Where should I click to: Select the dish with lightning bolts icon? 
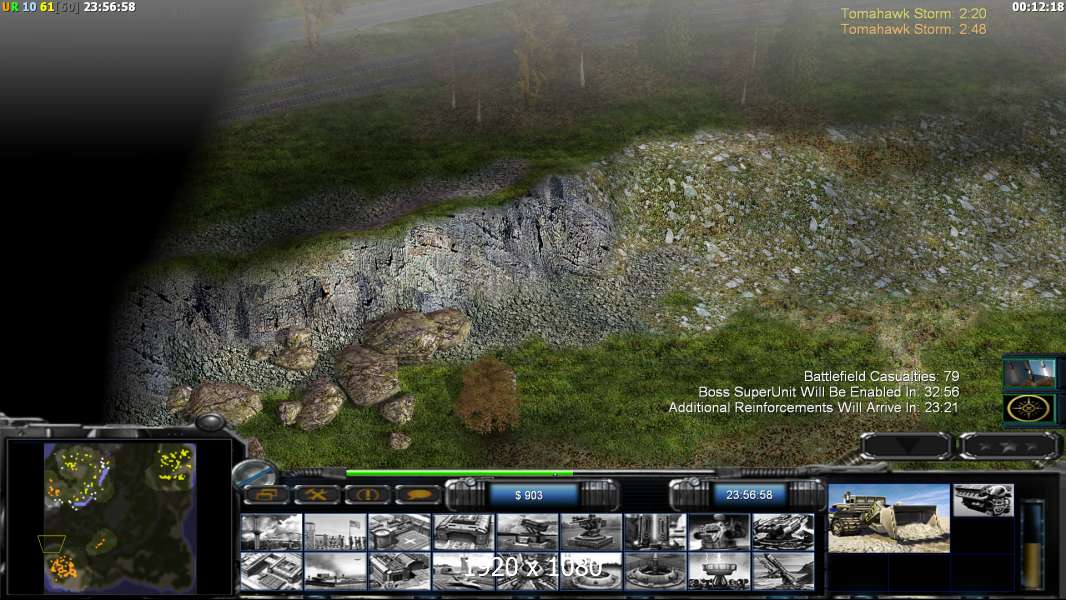[719, 570]
